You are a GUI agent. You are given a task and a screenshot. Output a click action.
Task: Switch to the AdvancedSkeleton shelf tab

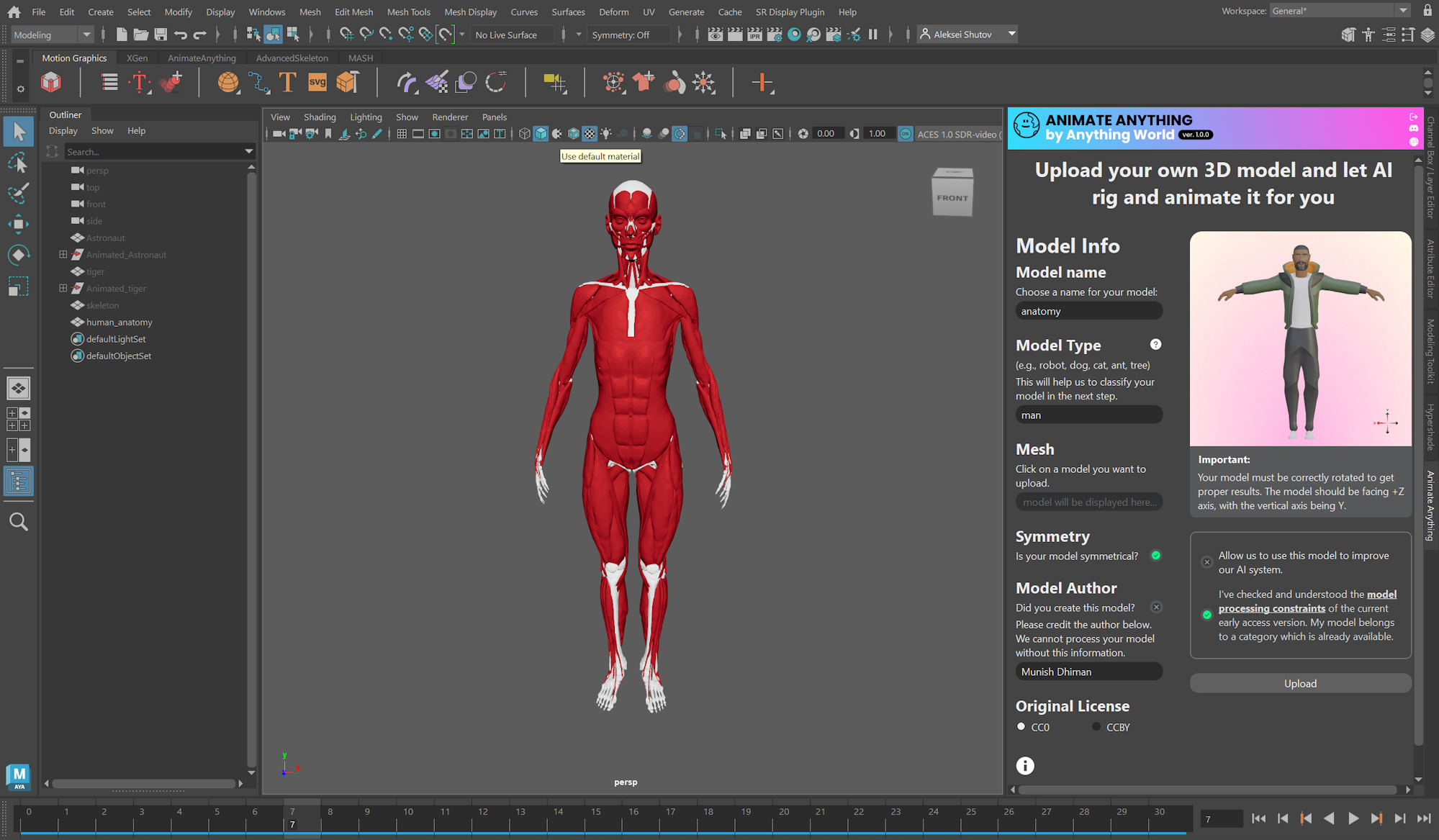click(x=292, y=58)
